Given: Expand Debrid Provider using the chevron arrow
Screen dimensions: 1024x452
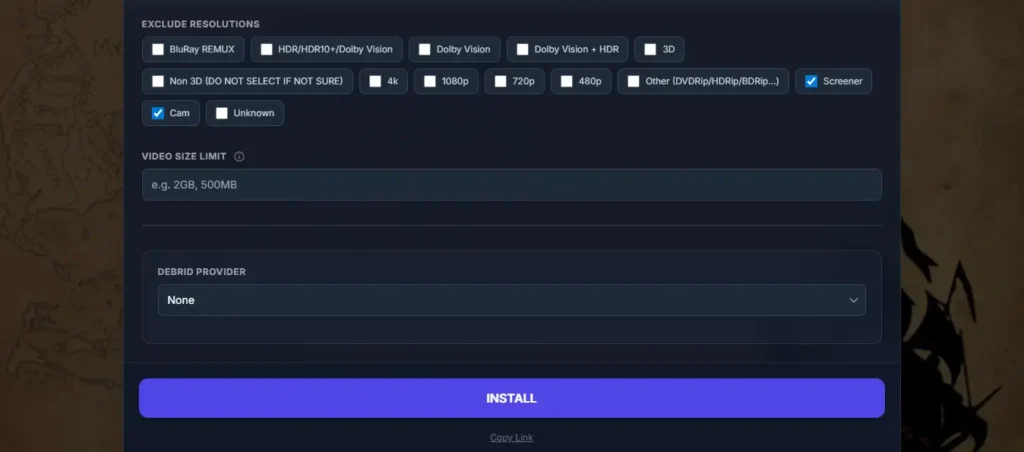Looking at the screenshot, I should pyautogui.click(x=853, y=300).
